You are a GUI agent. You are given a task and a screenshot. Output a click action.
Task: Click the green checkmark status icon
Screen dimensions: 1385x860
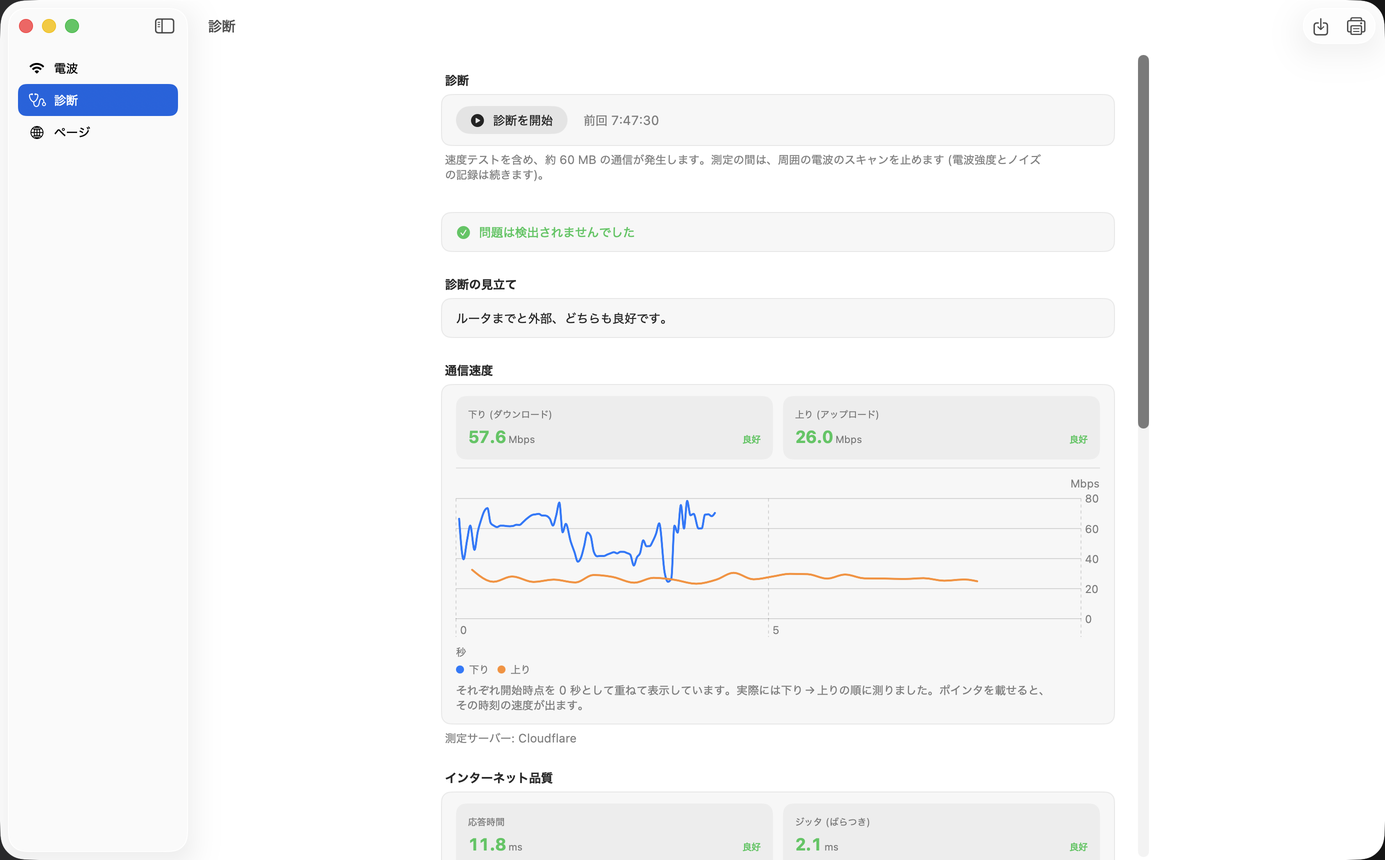tap(463, 232)
